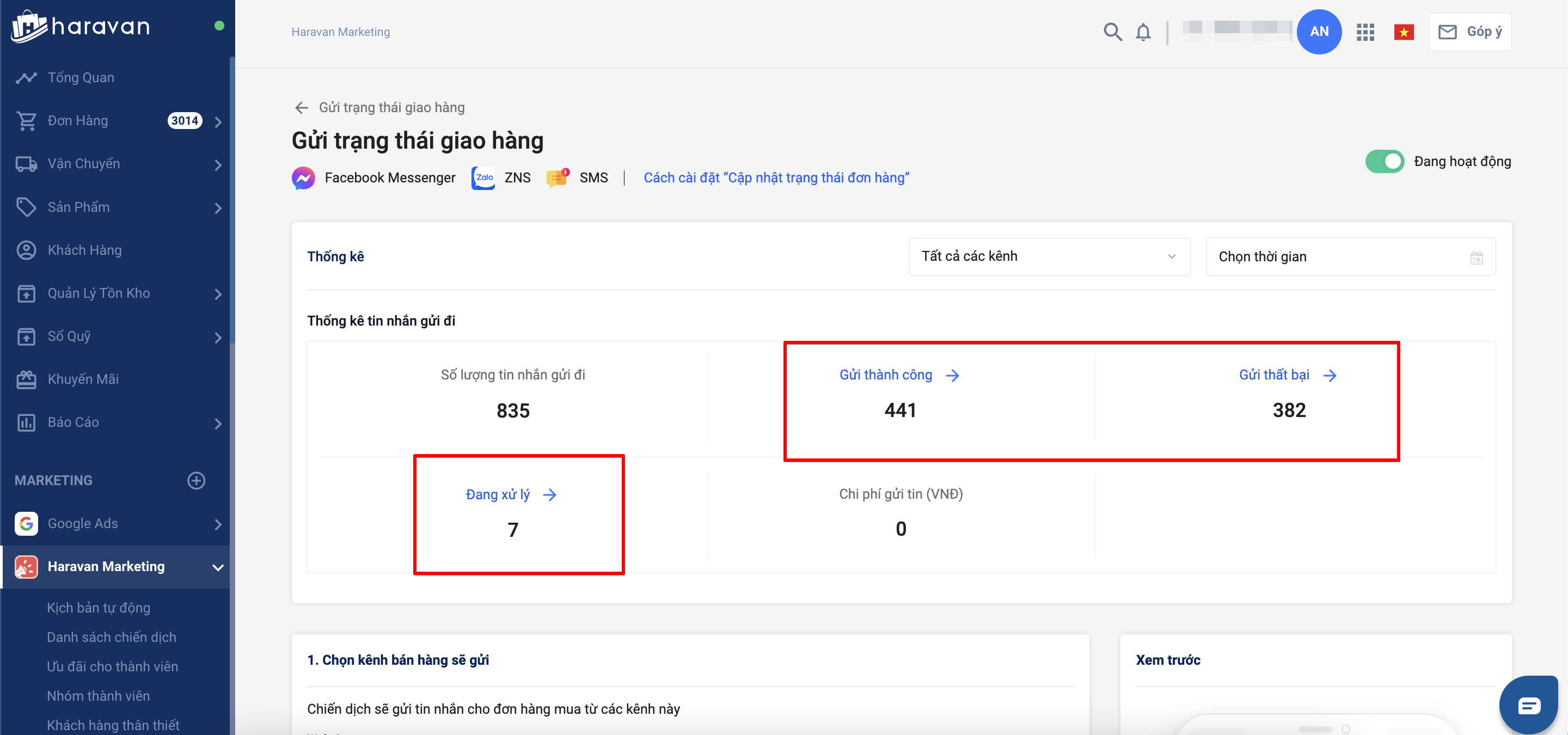Click the 835 sent messages count

[x=512, y=411]
